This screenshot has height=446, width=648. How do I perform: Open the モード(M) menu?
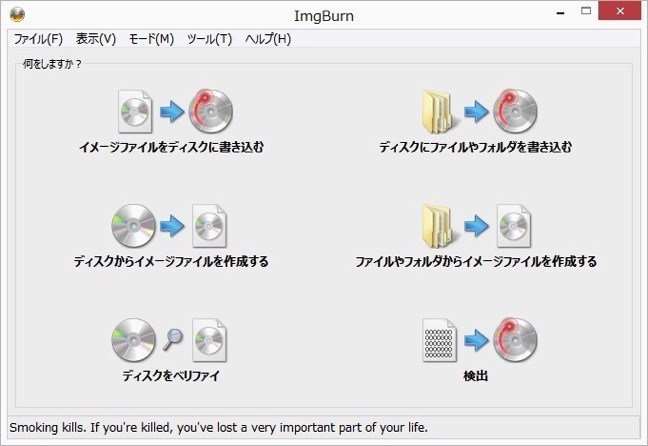pyautogui.click(x=151, y=39)
